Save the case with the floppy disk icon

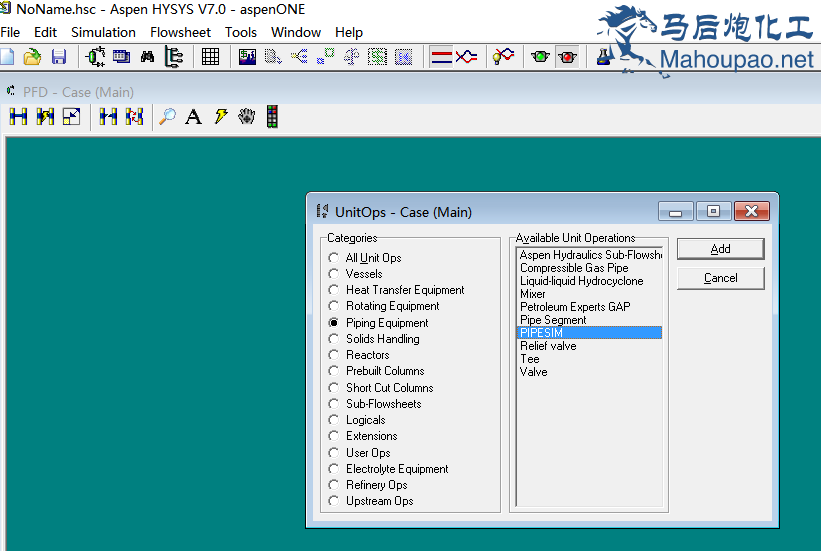pyautogui.click(x=59, y=56)
